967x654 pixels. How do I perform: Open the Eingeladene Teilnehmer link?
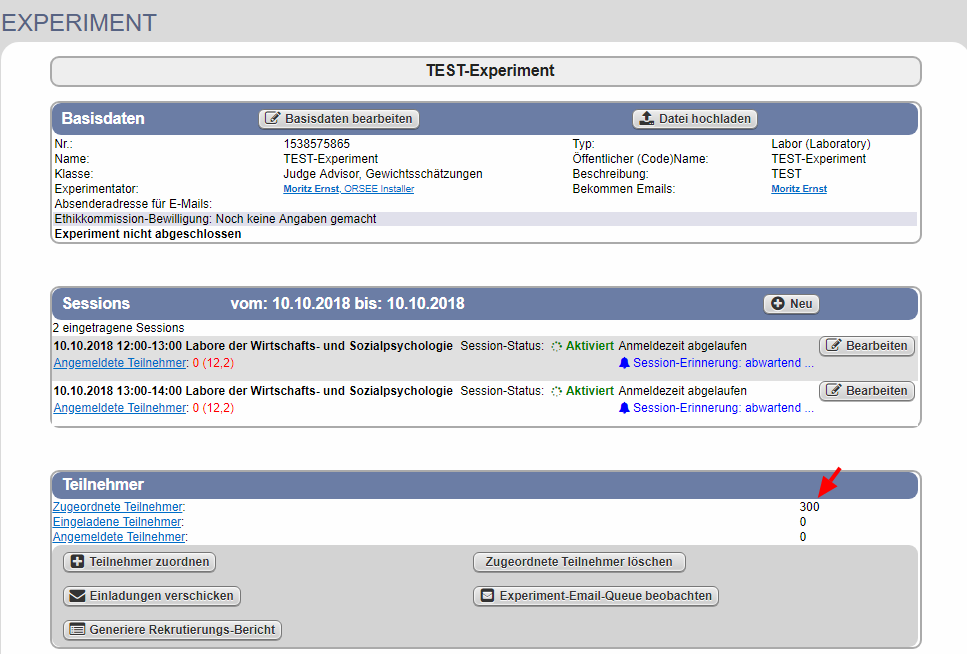pos(117,521)
